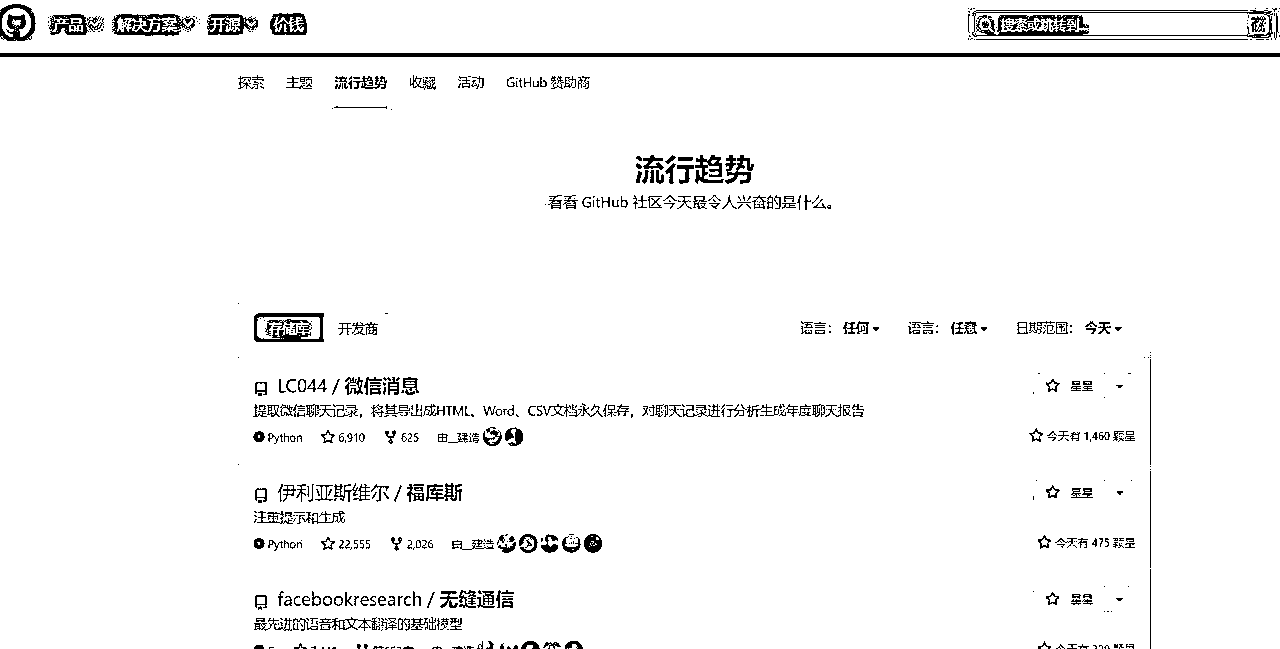Open the LC044 / 微信消息 repository link
Viewport: 1280px width, 649px height.
pos(348,386)
